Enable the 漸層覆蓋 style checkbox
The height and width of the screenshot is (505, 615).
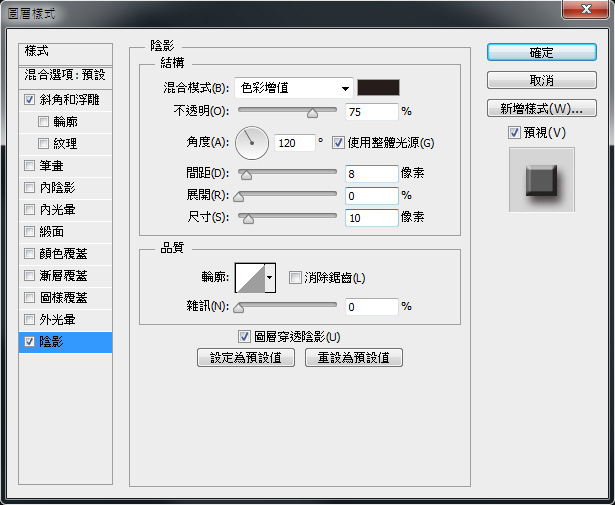(29, 275)
